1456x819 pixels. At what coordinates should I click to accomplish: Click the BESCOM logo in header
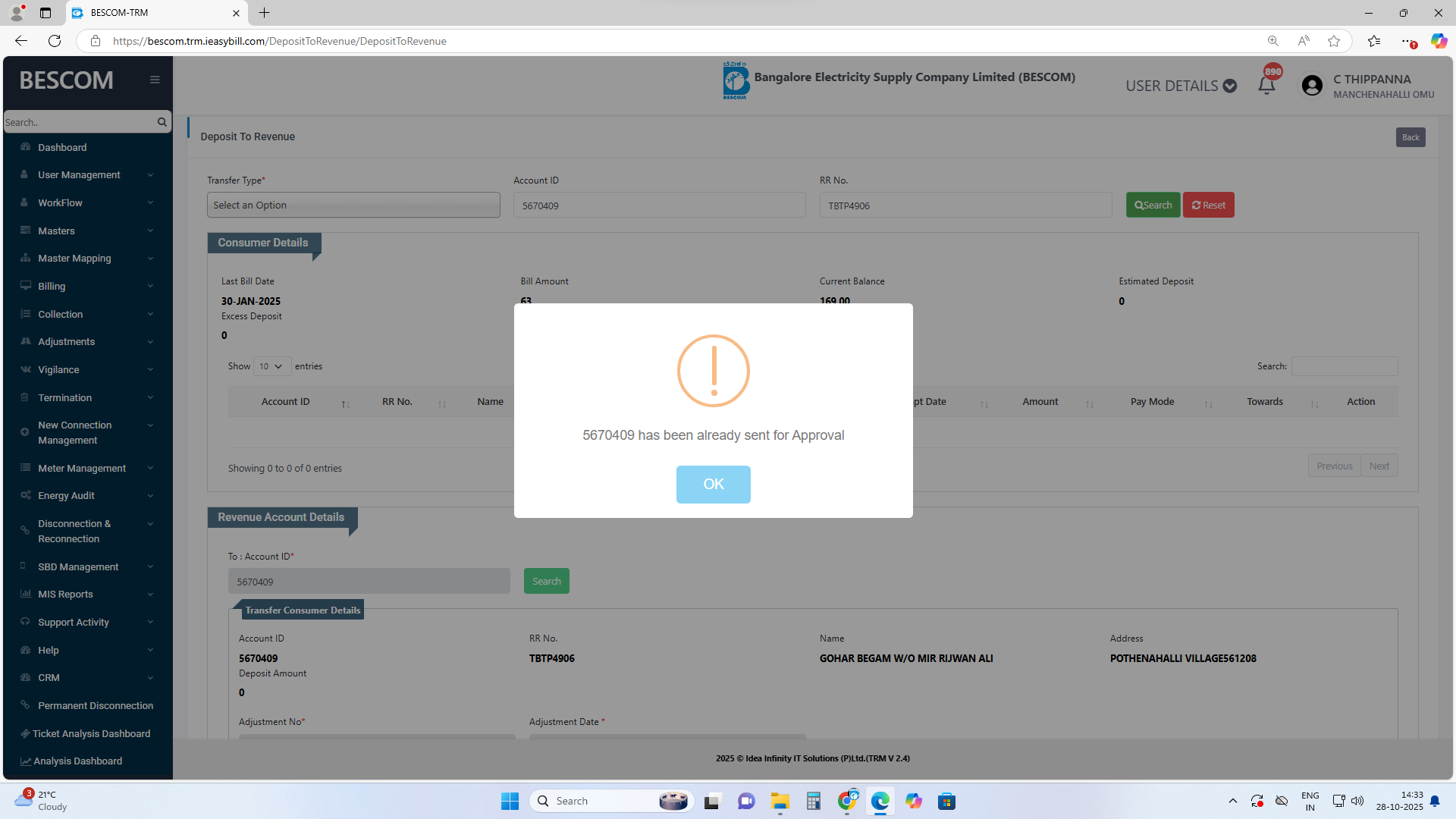pyautogui.click(x=735, y=80)
